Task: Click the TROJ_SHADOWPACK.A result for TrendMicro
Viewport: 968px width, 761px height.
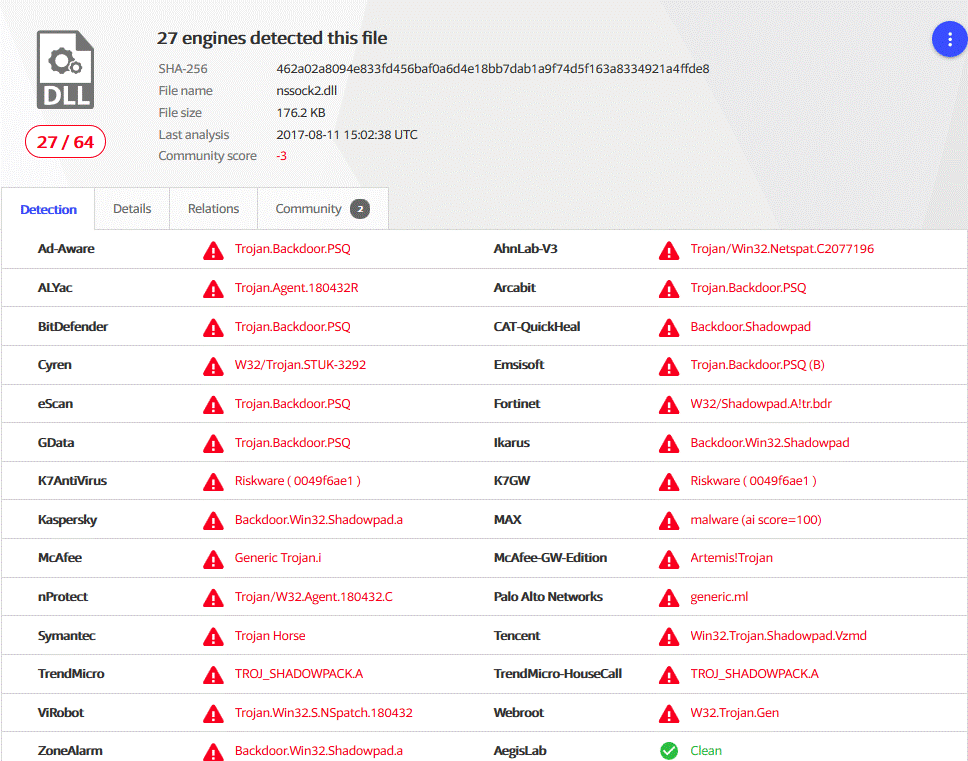Action: [299, 674]
